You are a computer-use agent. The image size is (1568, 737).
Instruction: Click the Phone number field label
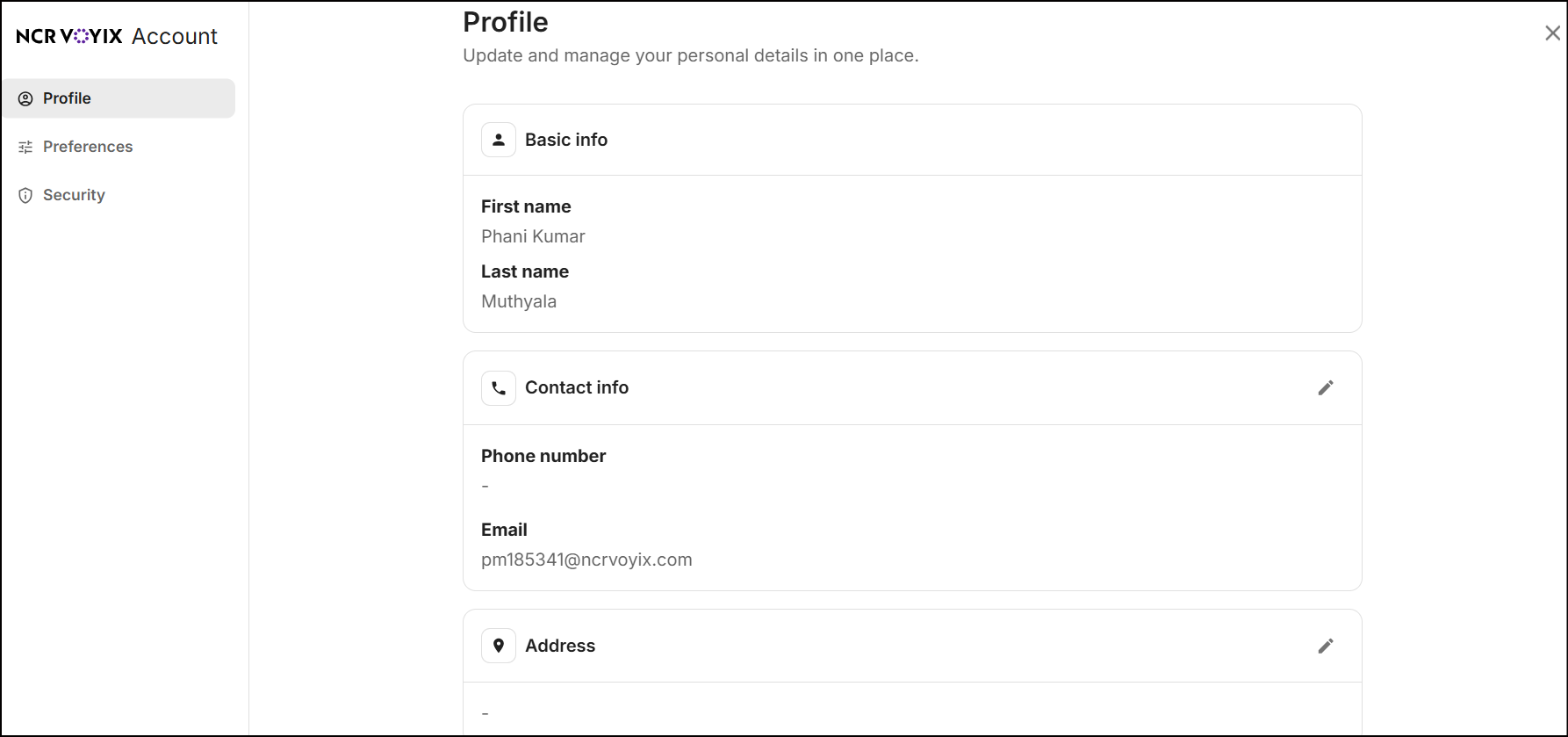(x=543, y=456)
